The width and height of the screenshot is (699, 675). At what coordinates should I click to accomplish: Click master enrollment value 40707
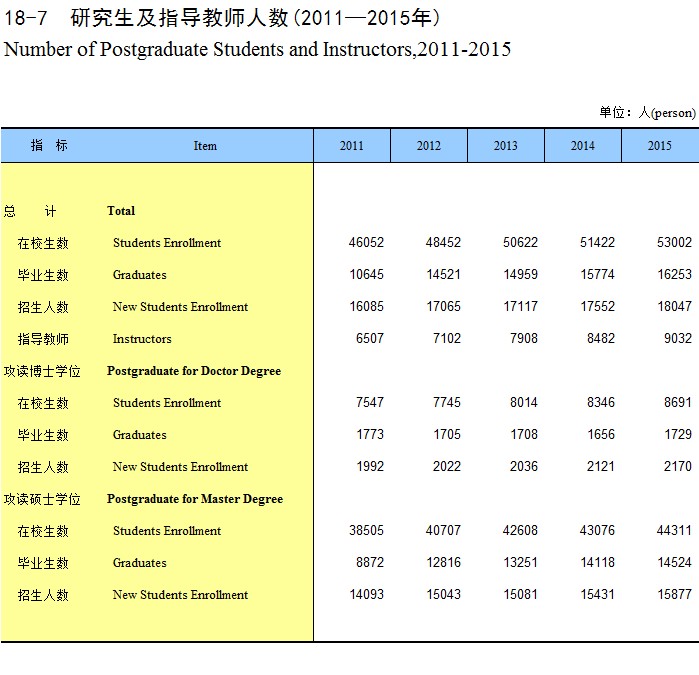coord(443,530)
